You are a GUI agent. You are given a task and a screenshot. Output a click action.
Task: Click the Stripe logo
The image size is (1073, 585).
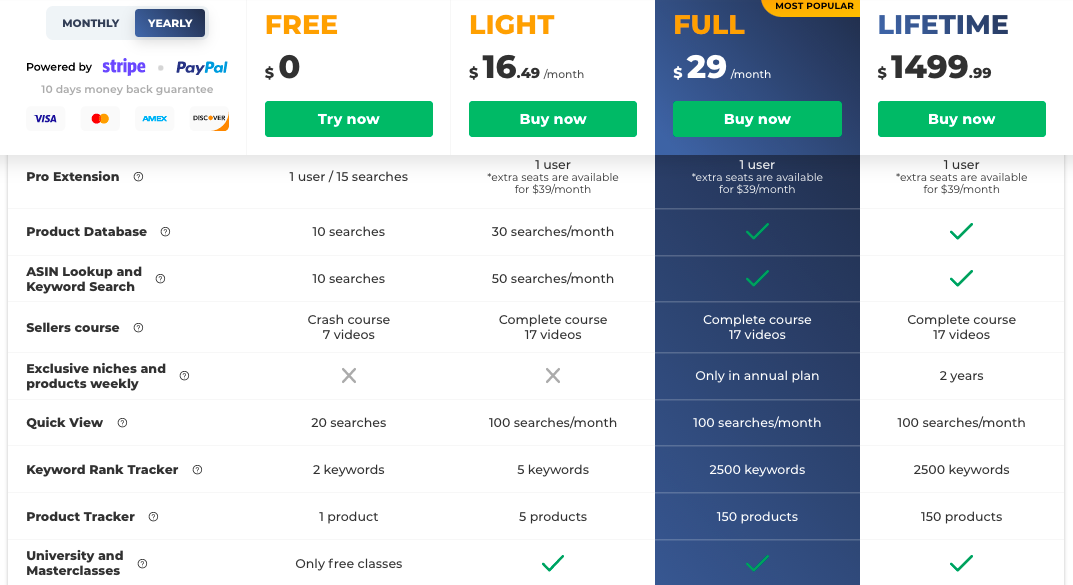pos(124,67)
